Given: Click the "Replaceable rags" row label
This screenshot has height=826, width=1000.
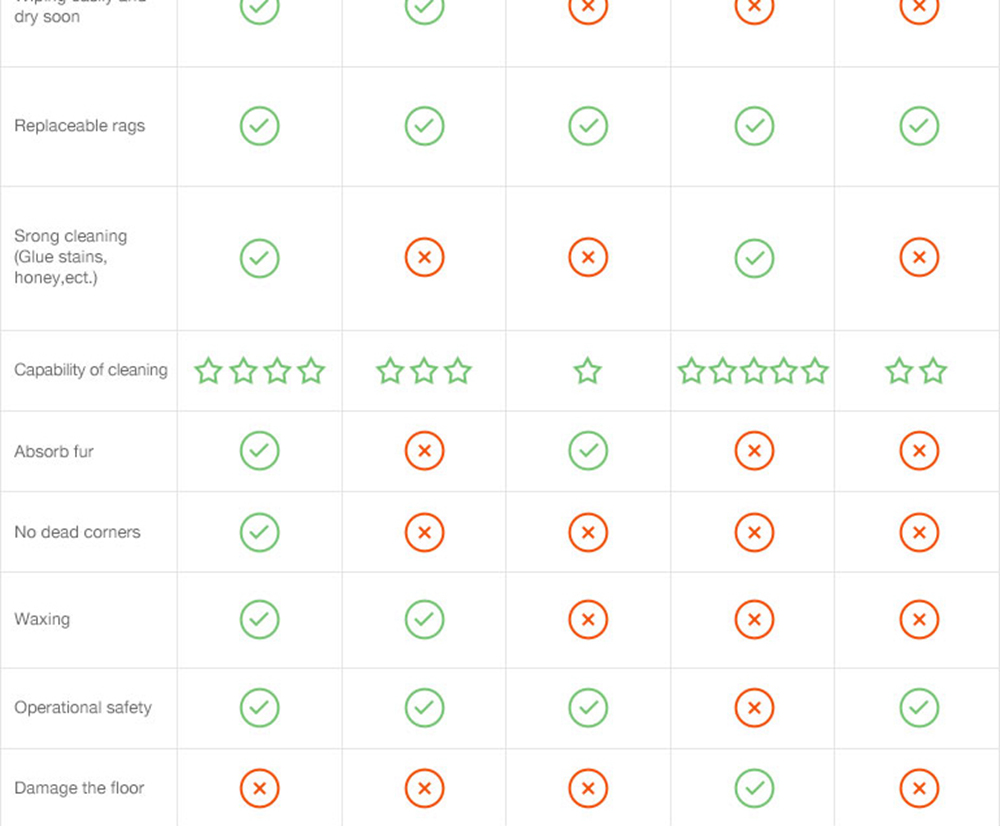Looking at the screenshot, I should (79, 126).
